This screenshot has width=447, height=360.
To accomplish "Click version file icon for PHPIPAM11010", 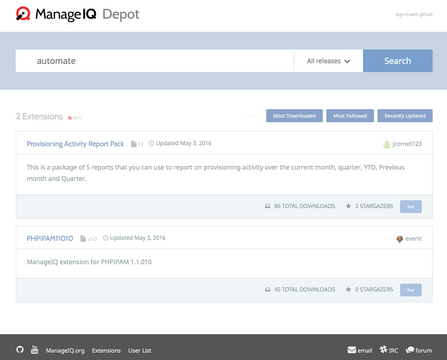I will (83, 239).
